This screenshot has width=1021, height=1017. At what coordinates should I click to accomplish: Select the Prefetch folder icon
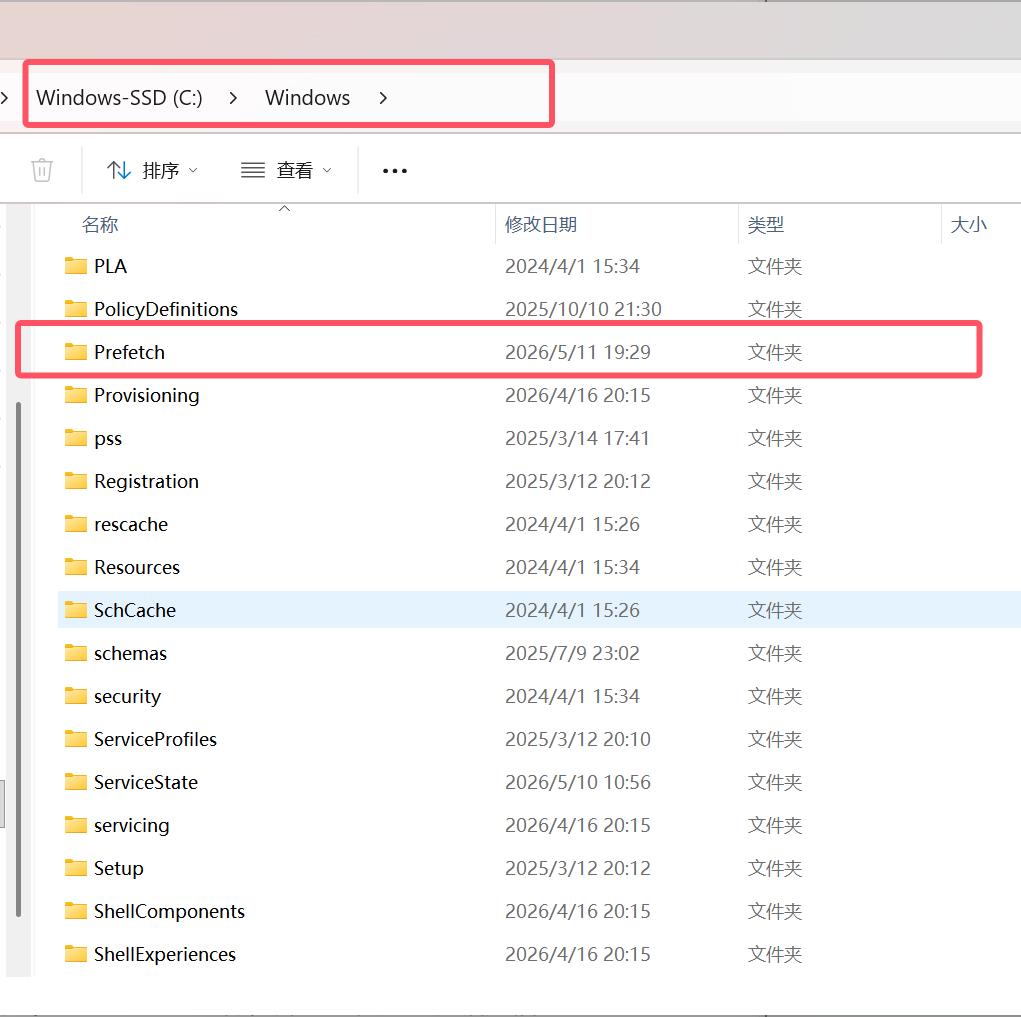76,352
